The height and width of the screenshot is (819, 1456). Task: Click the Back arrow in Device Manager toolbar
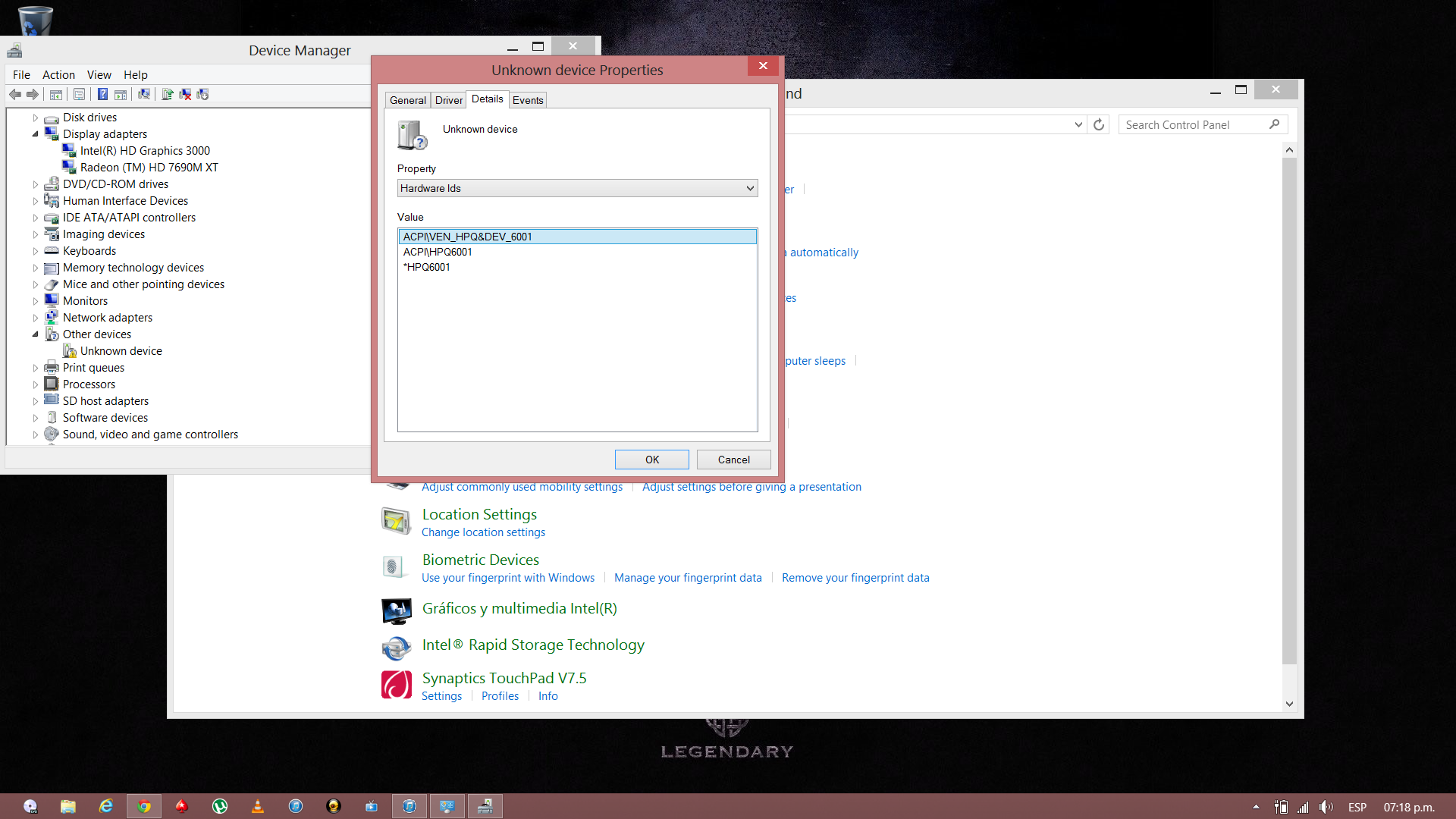[15, 94]
